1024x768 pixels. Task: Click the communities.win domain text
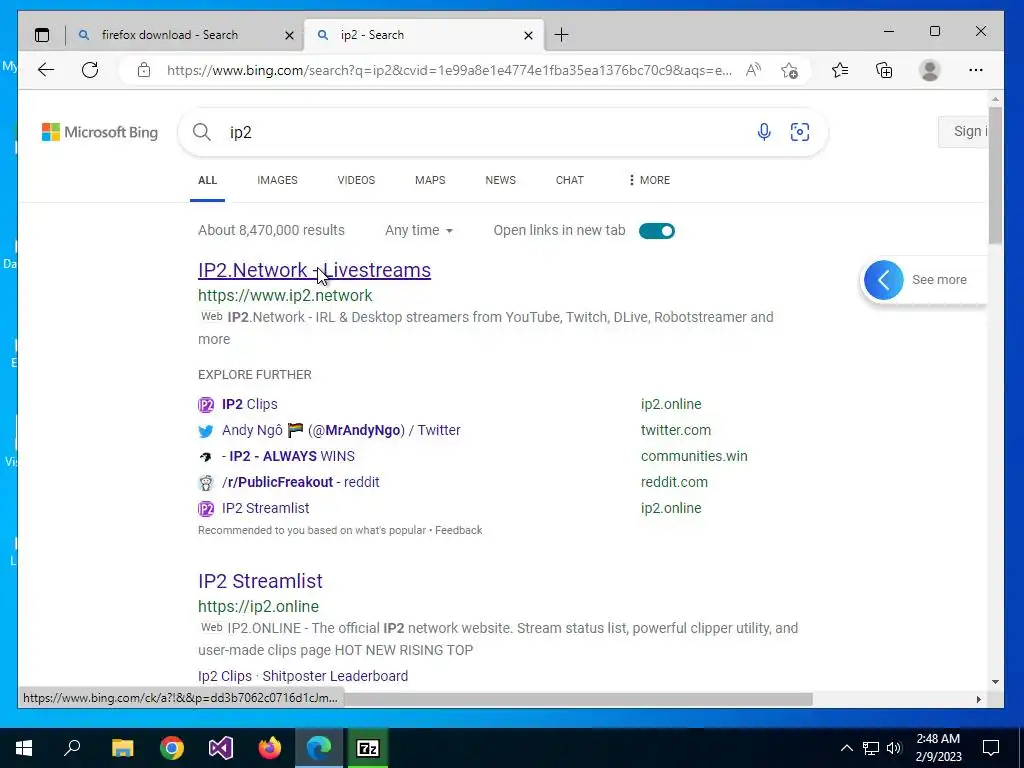pyautogui.click(x=694, y=456)
